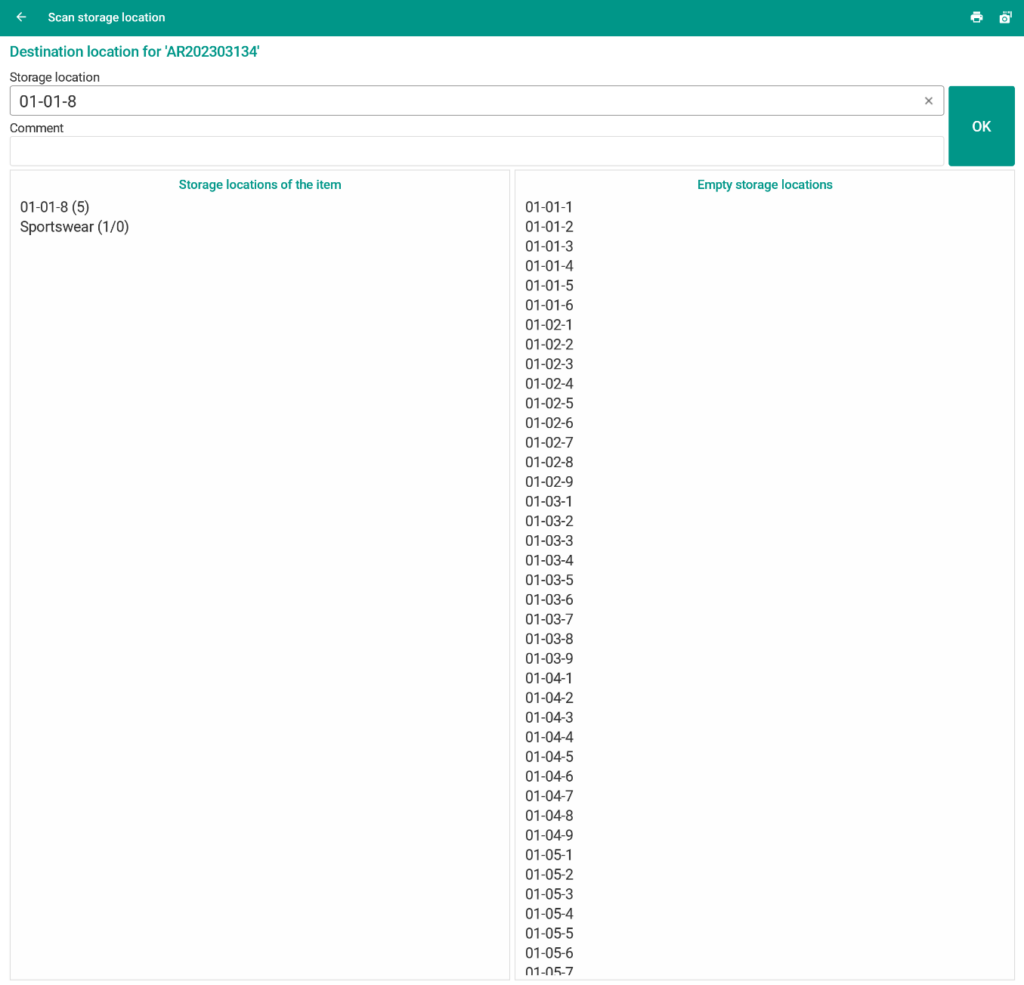Open the camera scan icon
The width and height of the screenshot is (1024, 985).
pyautogui.click(x=1005, y=17)
